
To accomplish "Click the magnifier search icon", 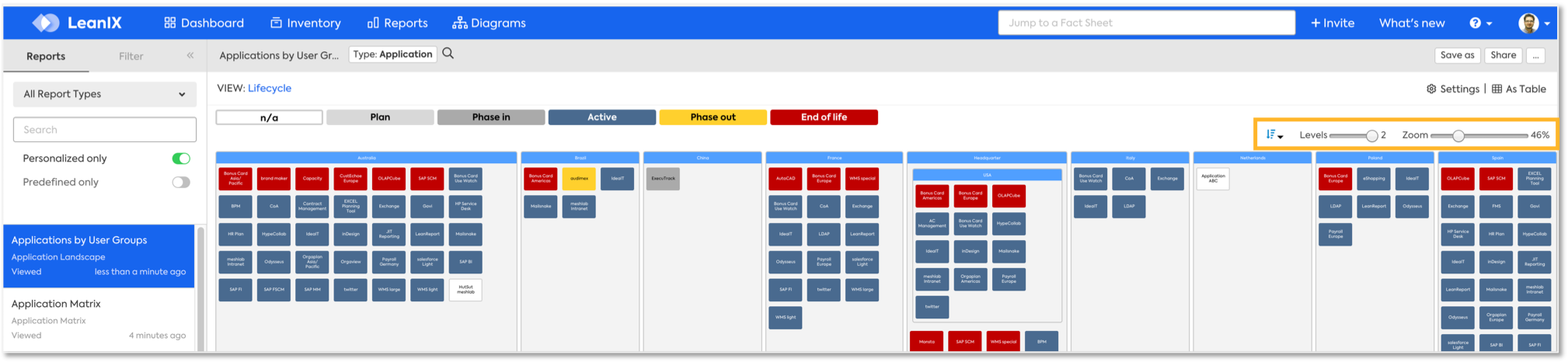I will (x=448, y=54).
